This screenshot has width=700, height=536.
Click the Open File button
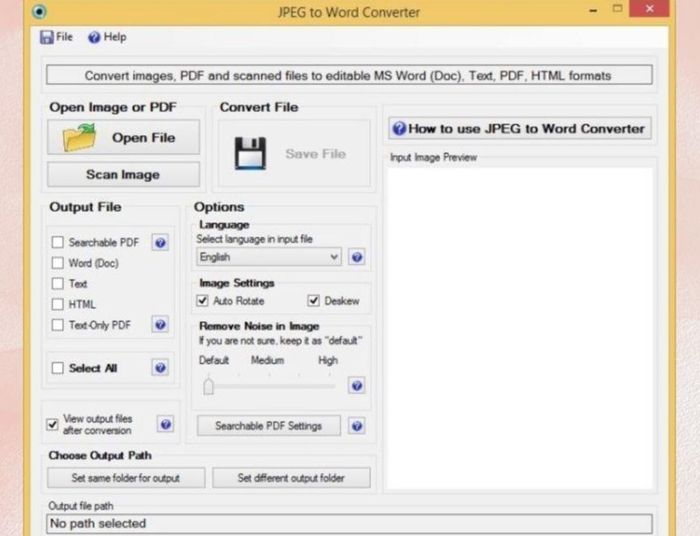(123, 137)
